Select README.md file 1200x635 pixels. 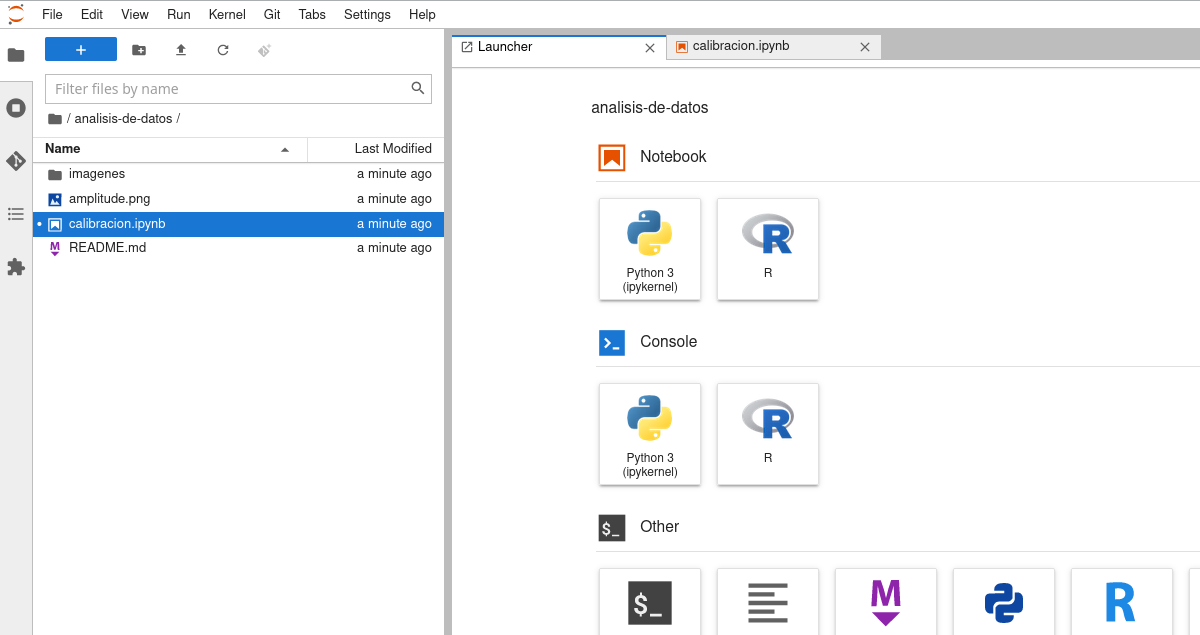click(x=238, y=248)
